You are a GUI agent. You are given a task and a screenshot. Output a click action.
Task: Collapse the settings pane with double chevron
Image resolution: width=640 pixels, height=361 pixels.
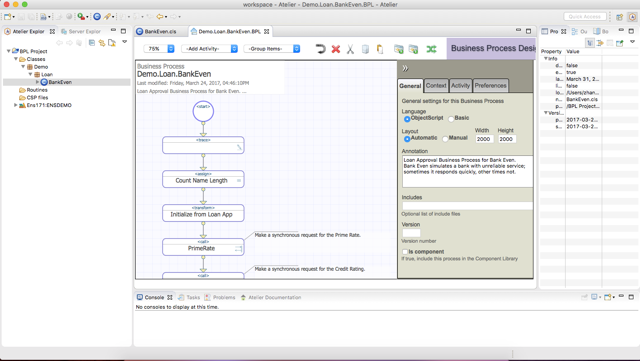[x=405, y=68]
